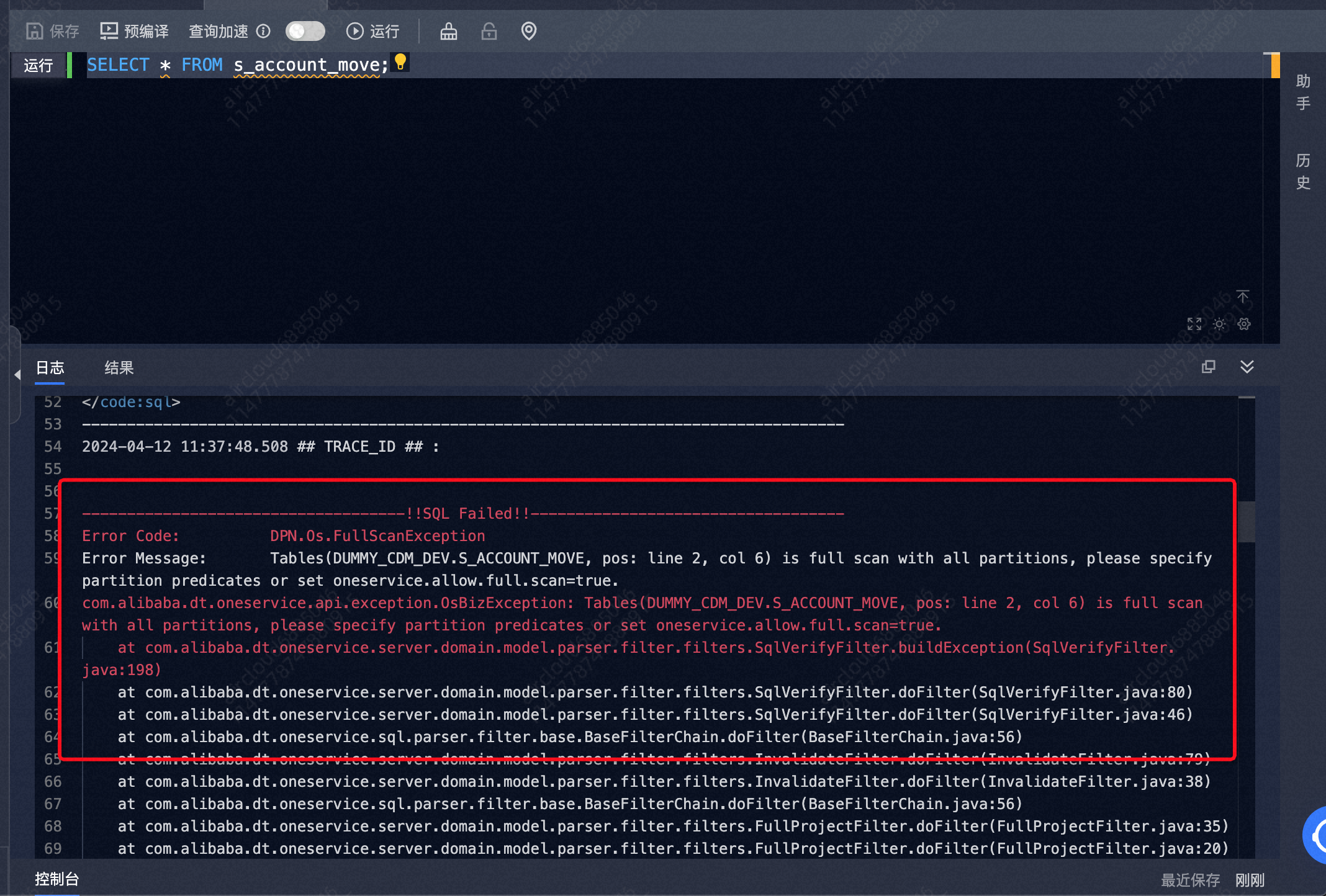Open the 控制台 console tab
The height and width of the screenshot is (896, 1326).
57,879
